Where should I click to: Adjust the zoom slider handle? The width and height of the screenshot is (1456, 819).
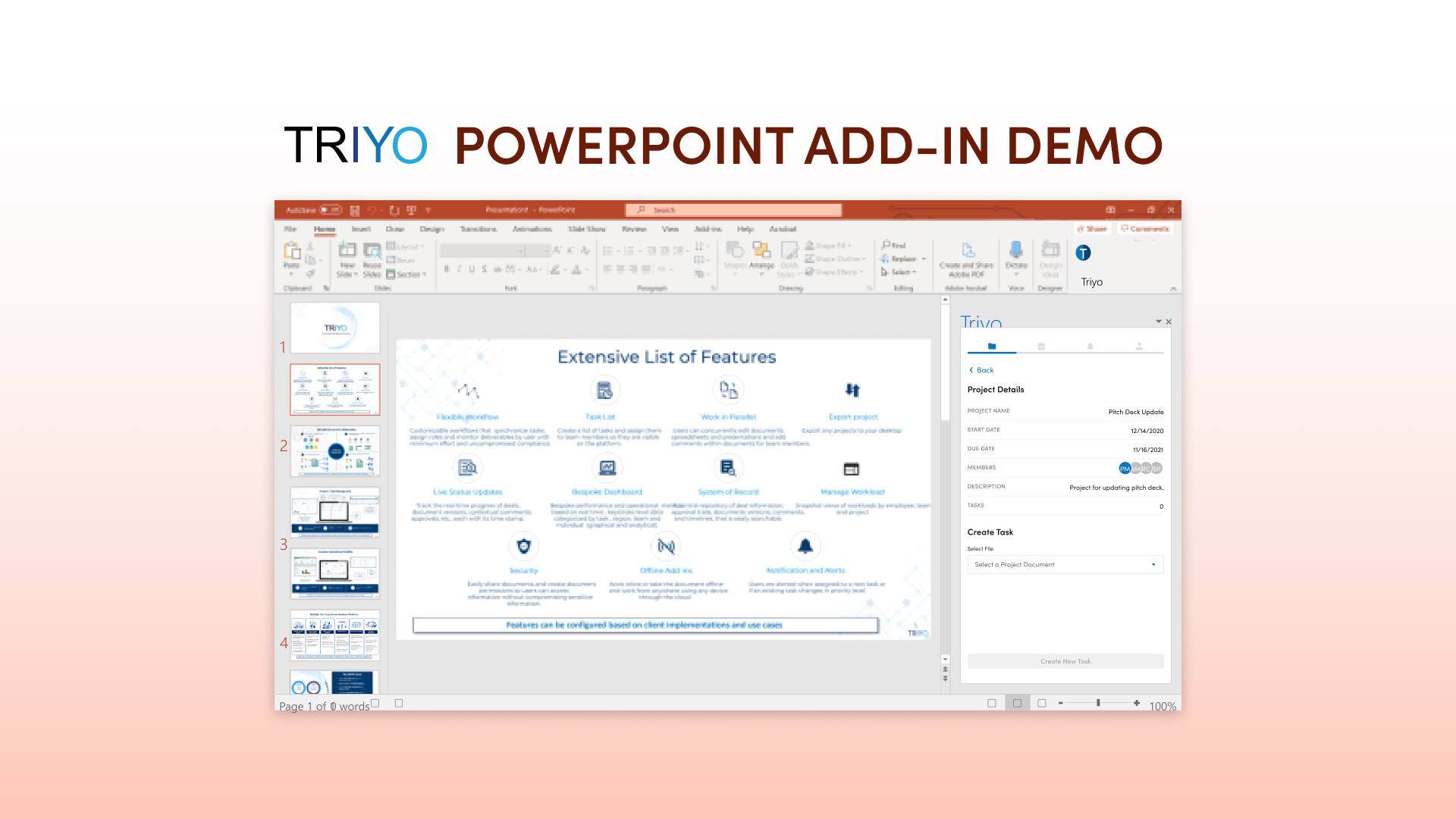(x=1098, y=704)
